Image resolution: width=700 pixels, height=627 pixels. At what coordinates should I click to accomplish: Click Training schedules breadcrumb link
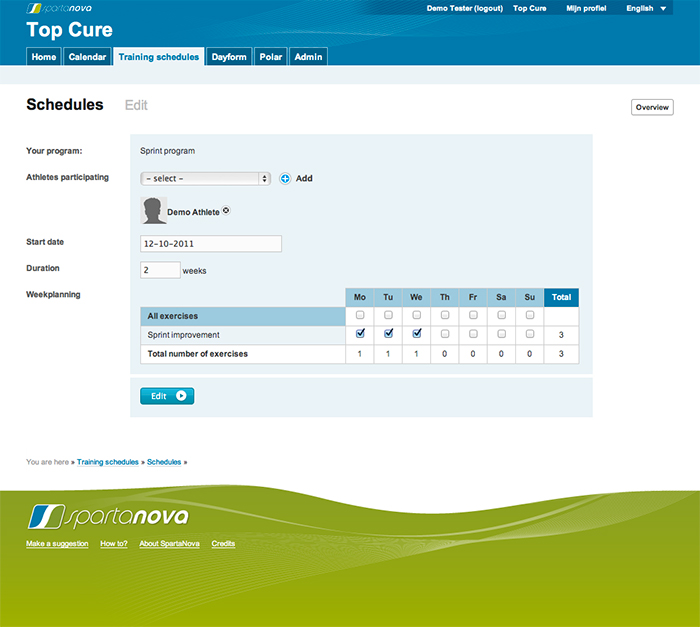coord(108,462)
